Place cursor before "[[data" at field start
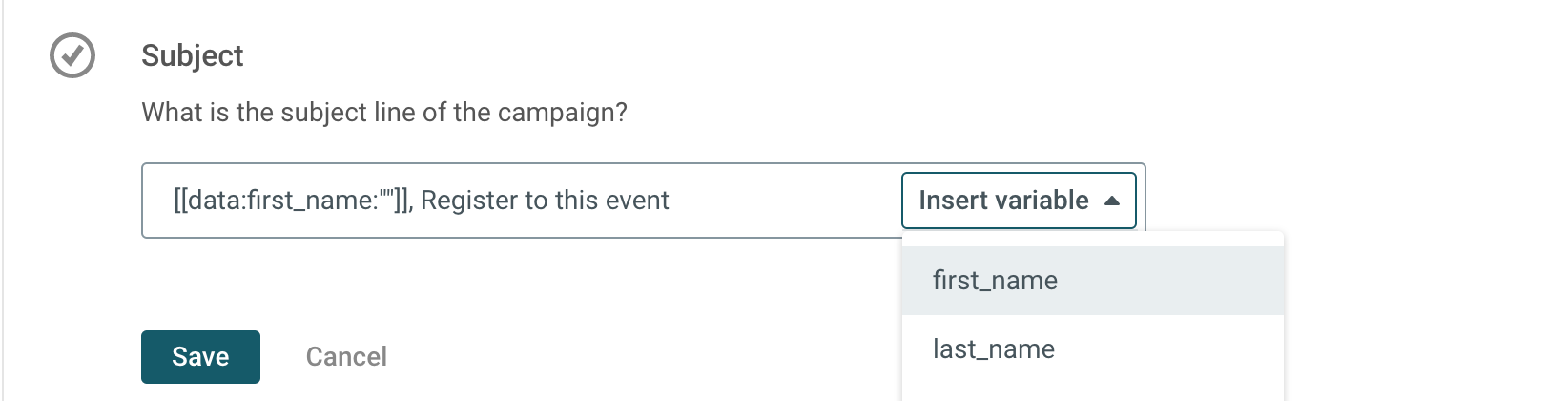This screenshot has height=401, width=1568. (x=174, y=200)
